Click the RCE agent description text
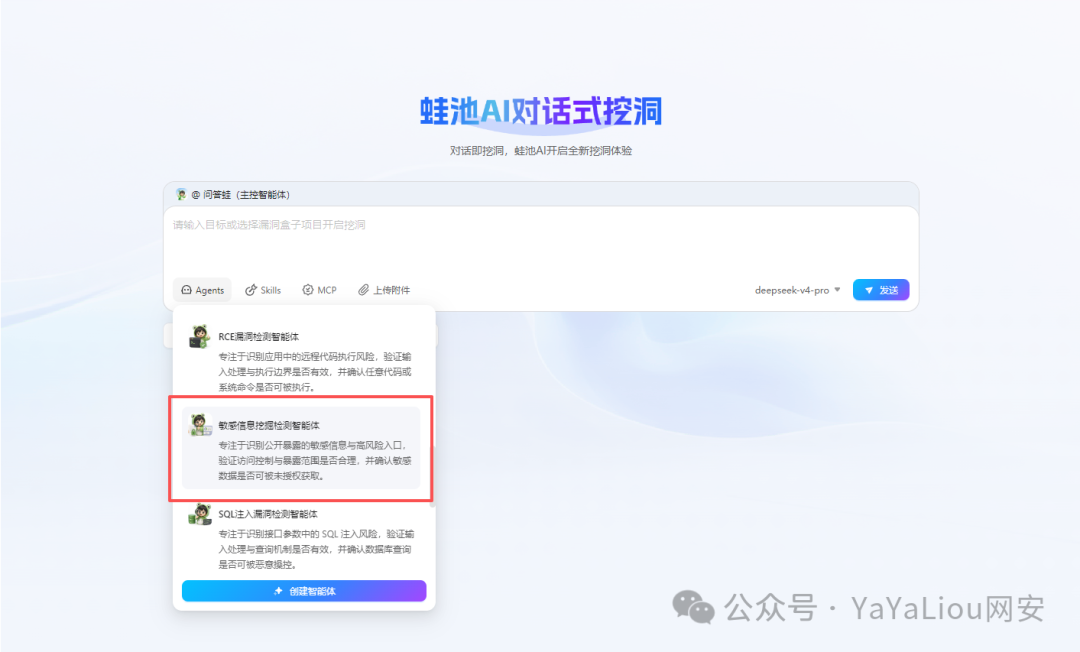1080x652 pixels. tap(315, 372)
